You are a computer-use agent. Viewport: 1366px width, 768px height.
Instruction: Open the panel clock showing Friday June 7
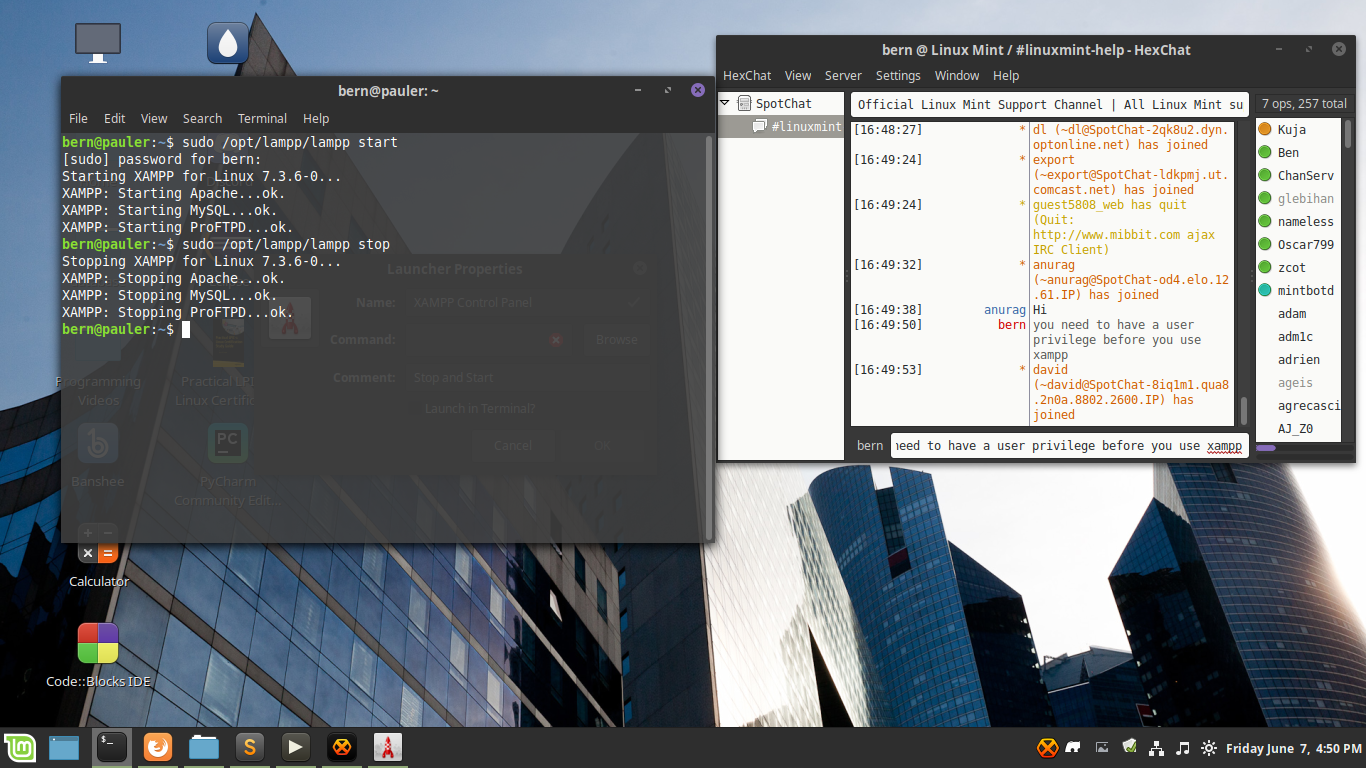point(1293,748)
